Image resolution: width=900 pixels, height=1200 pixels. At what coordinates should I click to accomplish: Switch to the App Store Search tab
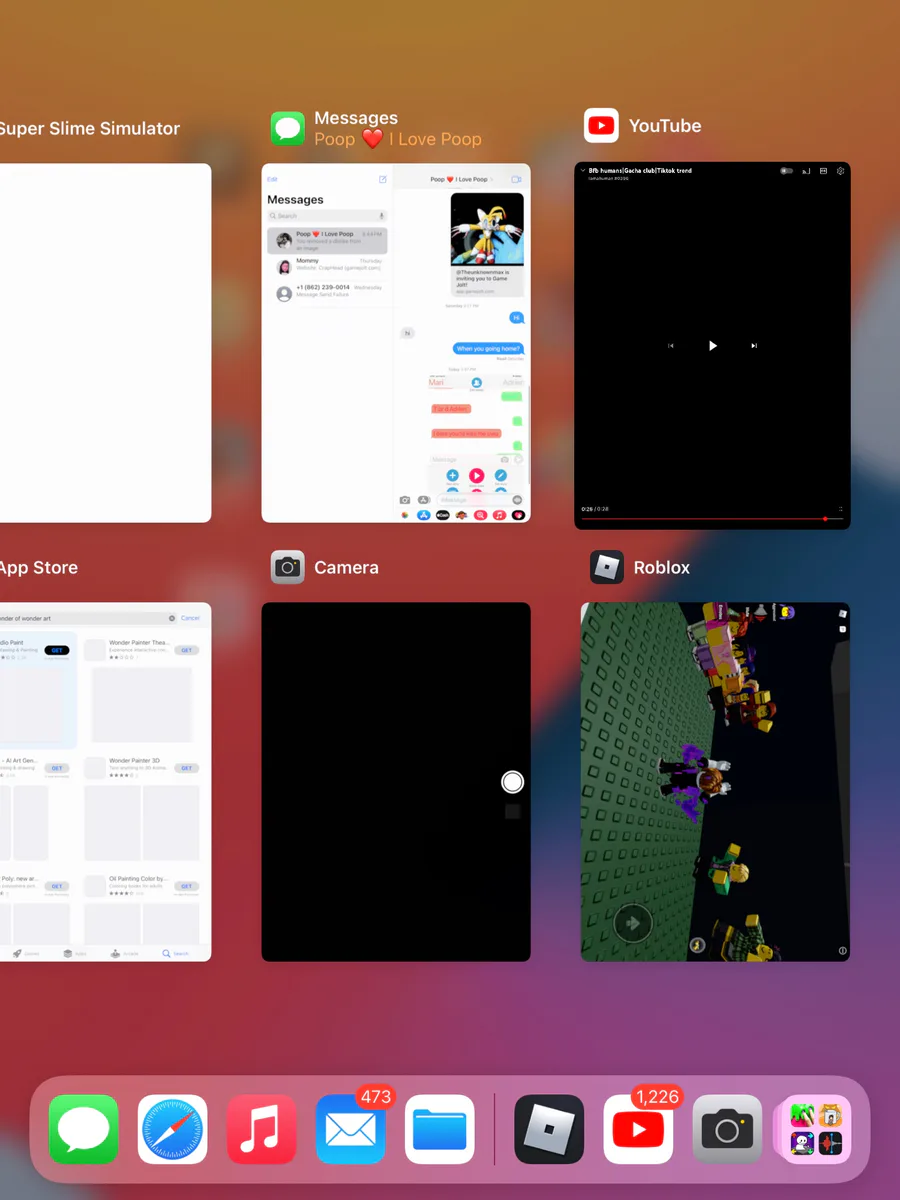176,953
